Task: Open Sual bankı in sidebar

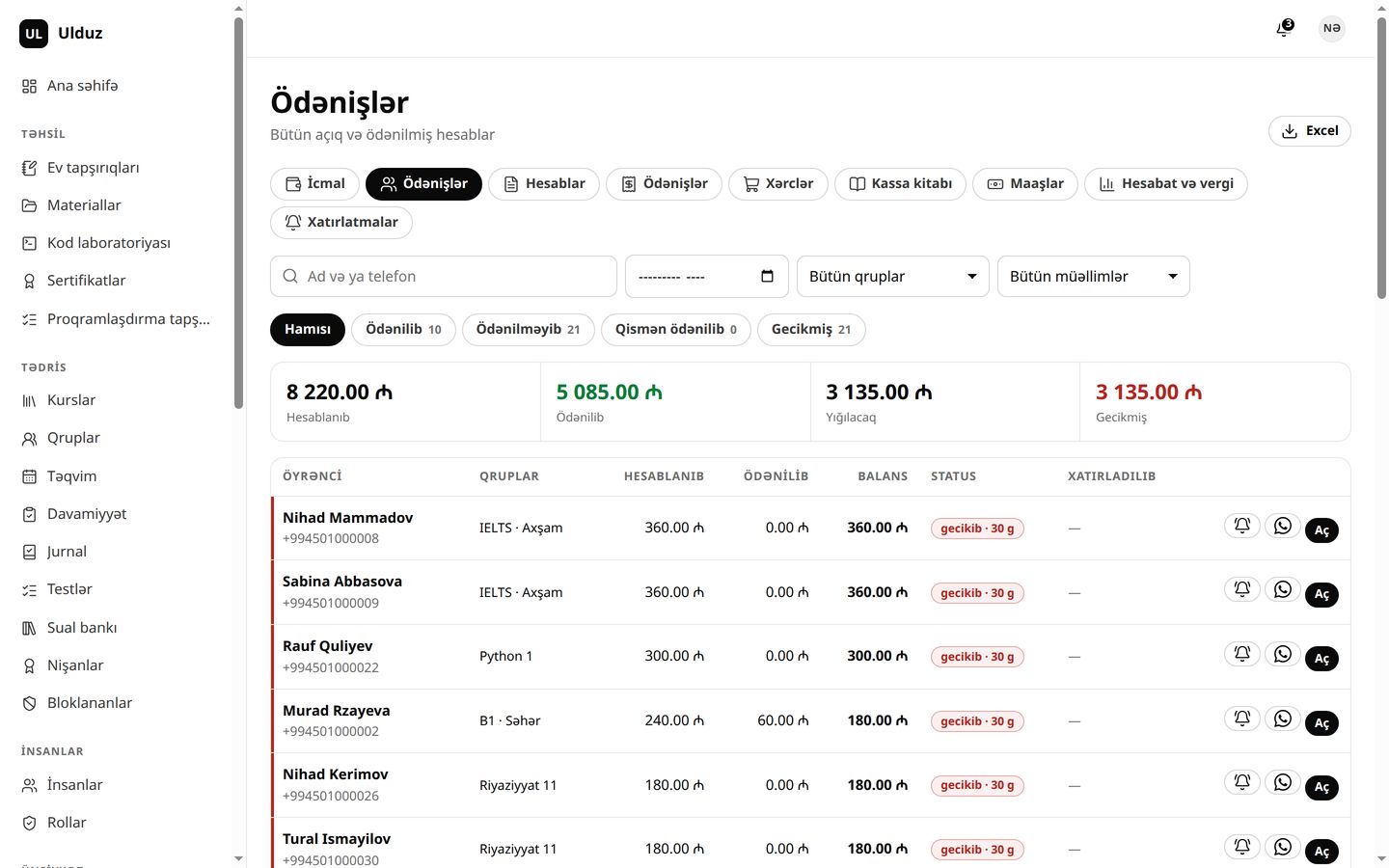Action: click(x=117, y=628)
